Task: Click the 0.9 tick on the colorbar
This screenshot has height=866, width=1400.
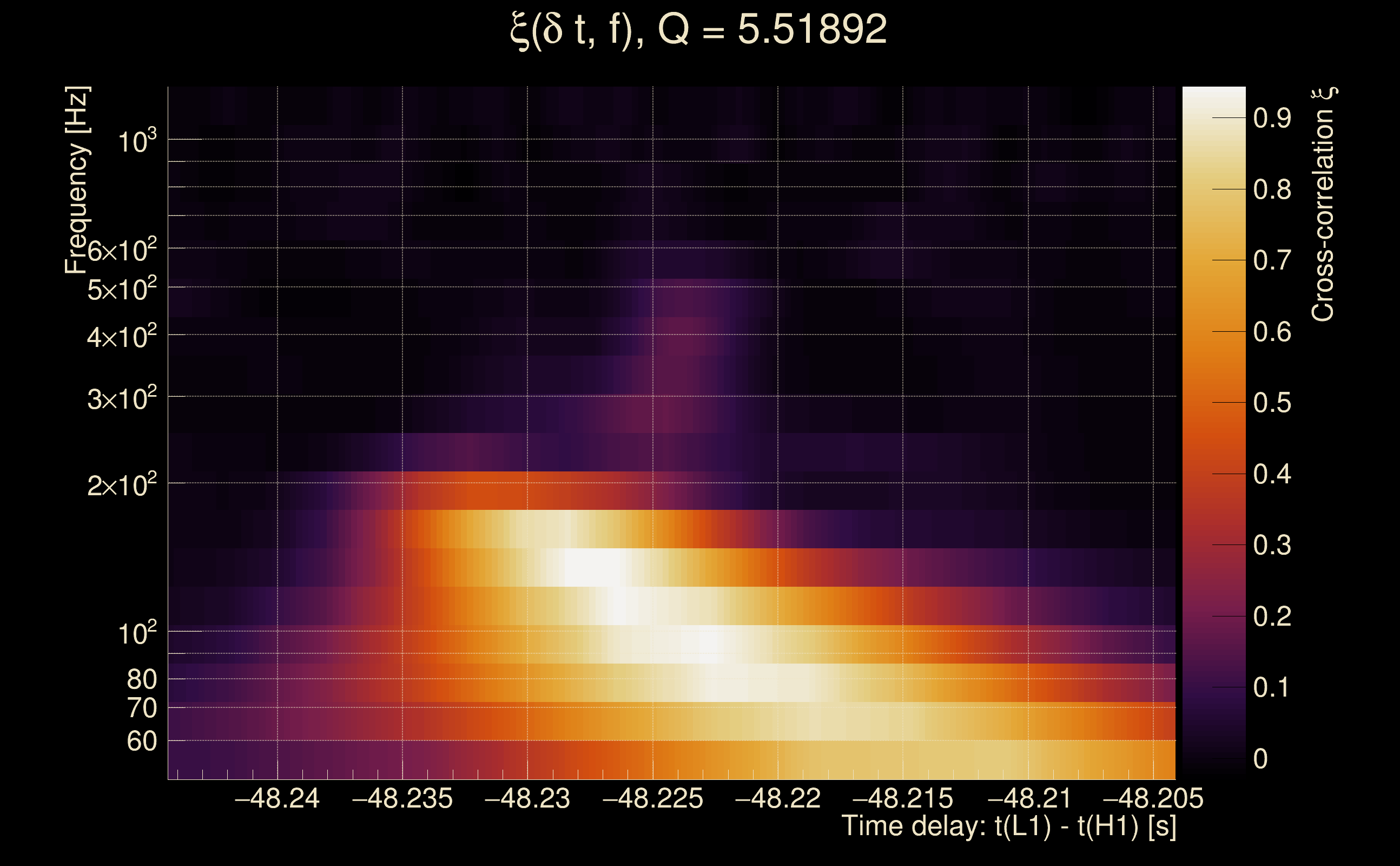Action: (x=1272, y=119)
